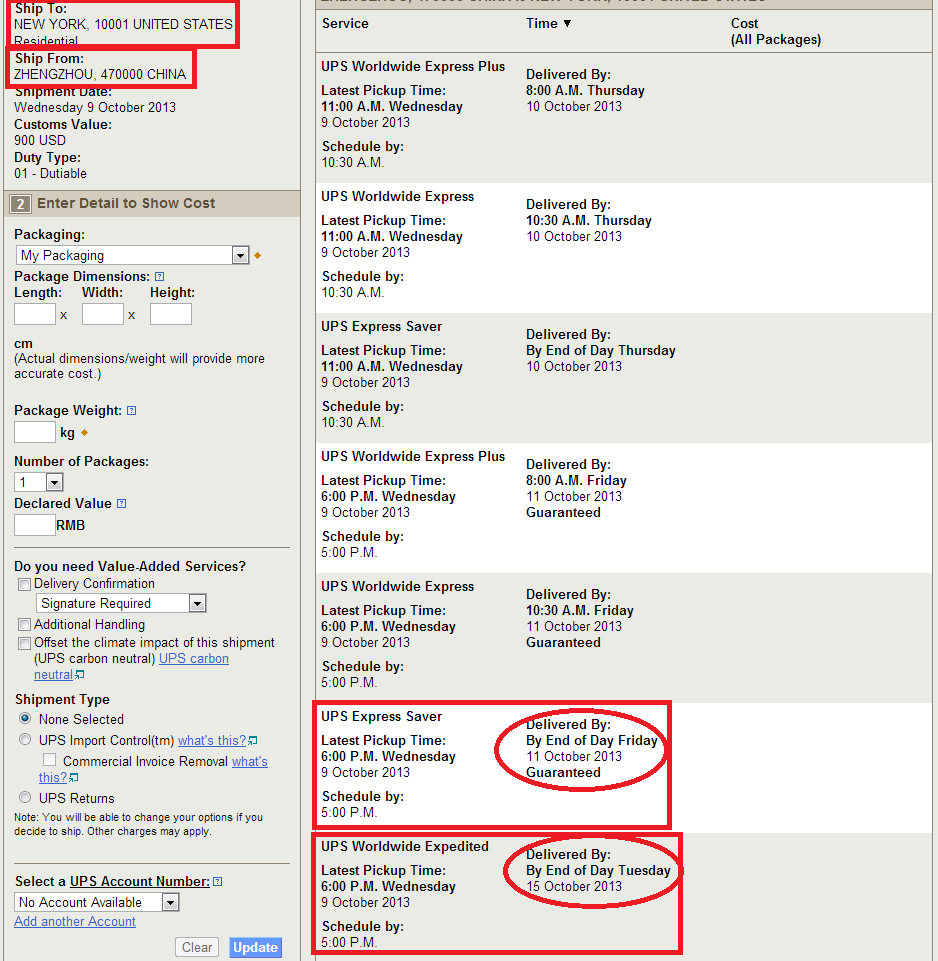938x961 pixels.
Task: Click the '900 USD' customs value
Action: (x=40, y=140)
